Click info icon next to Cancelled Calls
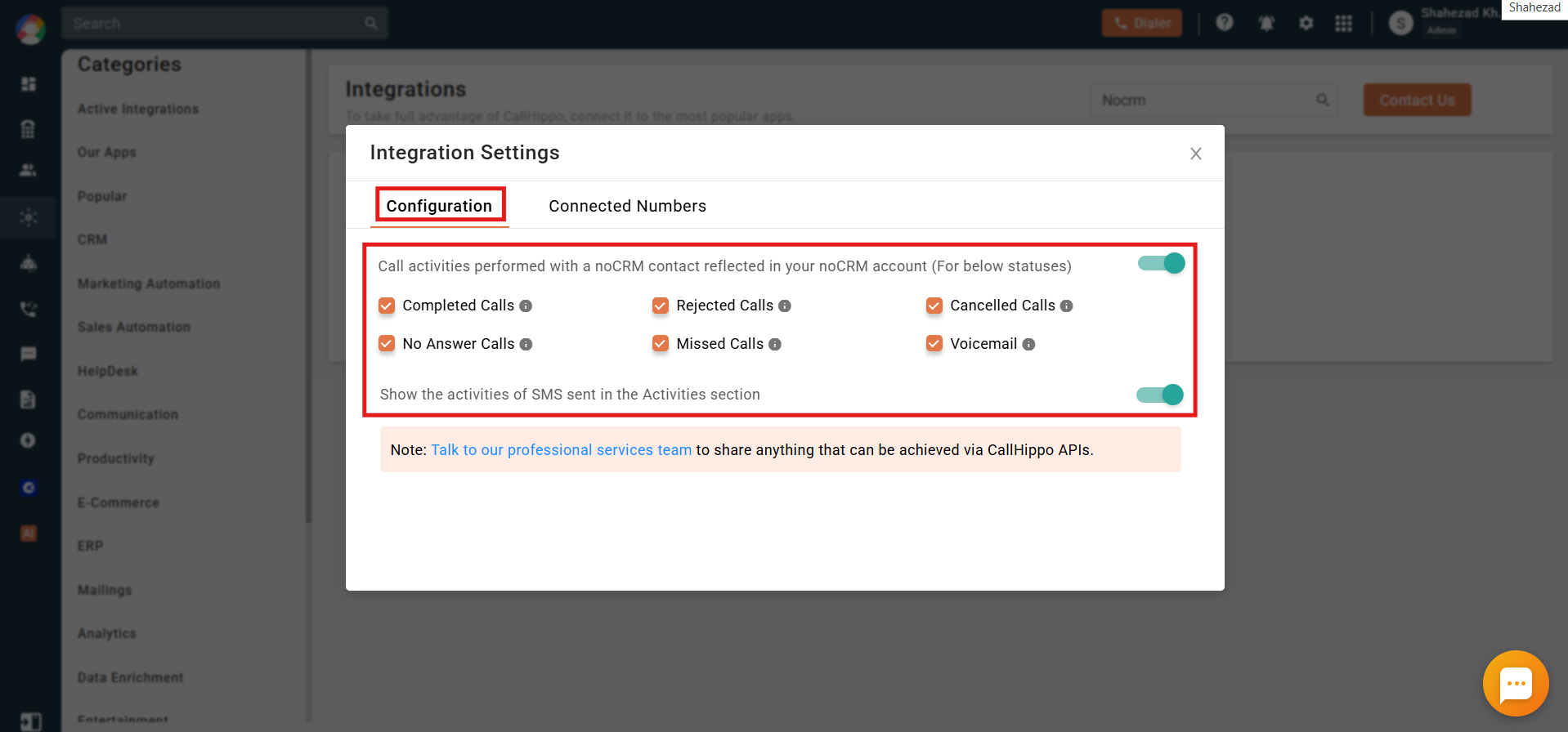 click(x=1067, y=306)
